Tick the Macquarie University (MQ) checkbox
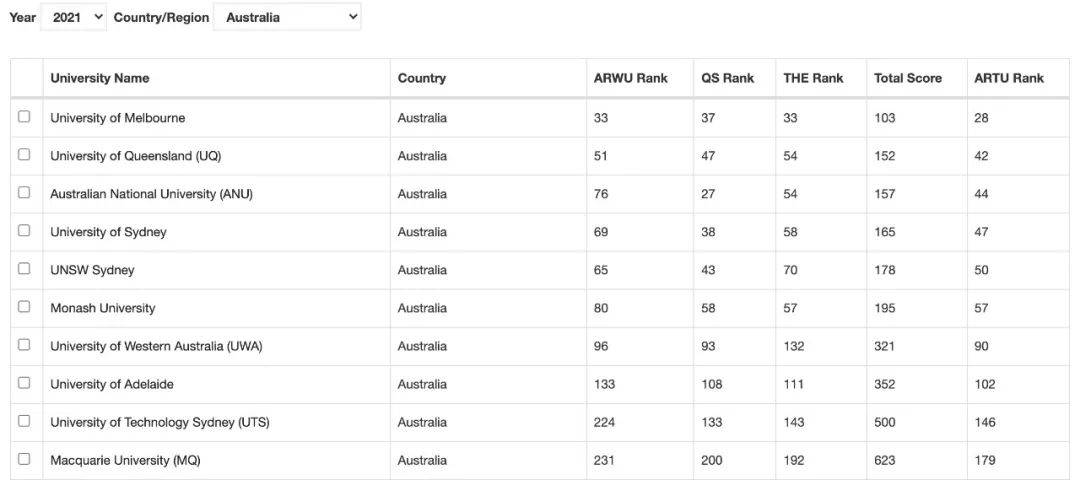The image size is (1080, 480). (24, 459)
